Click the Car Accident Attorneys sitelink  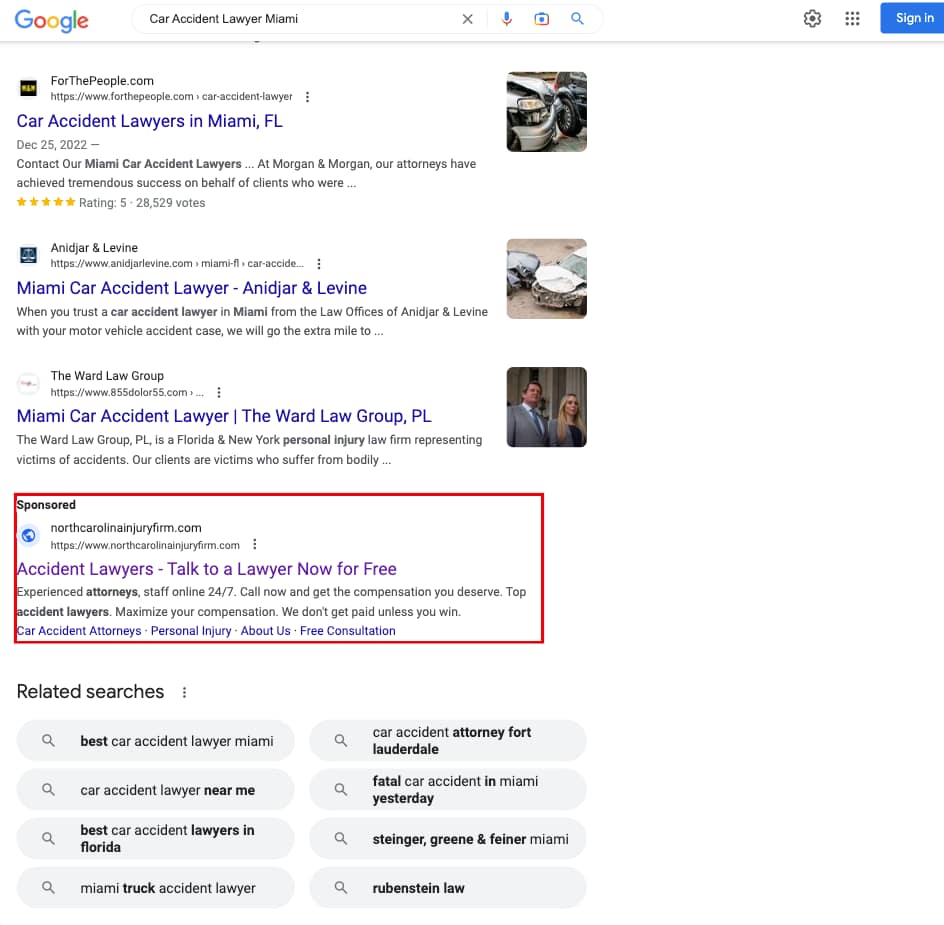[79, 631]
